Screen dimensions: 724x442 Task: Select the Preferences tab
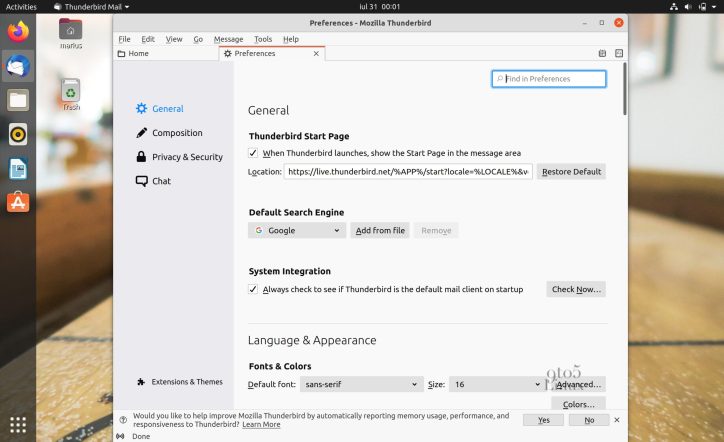point(272,54)
